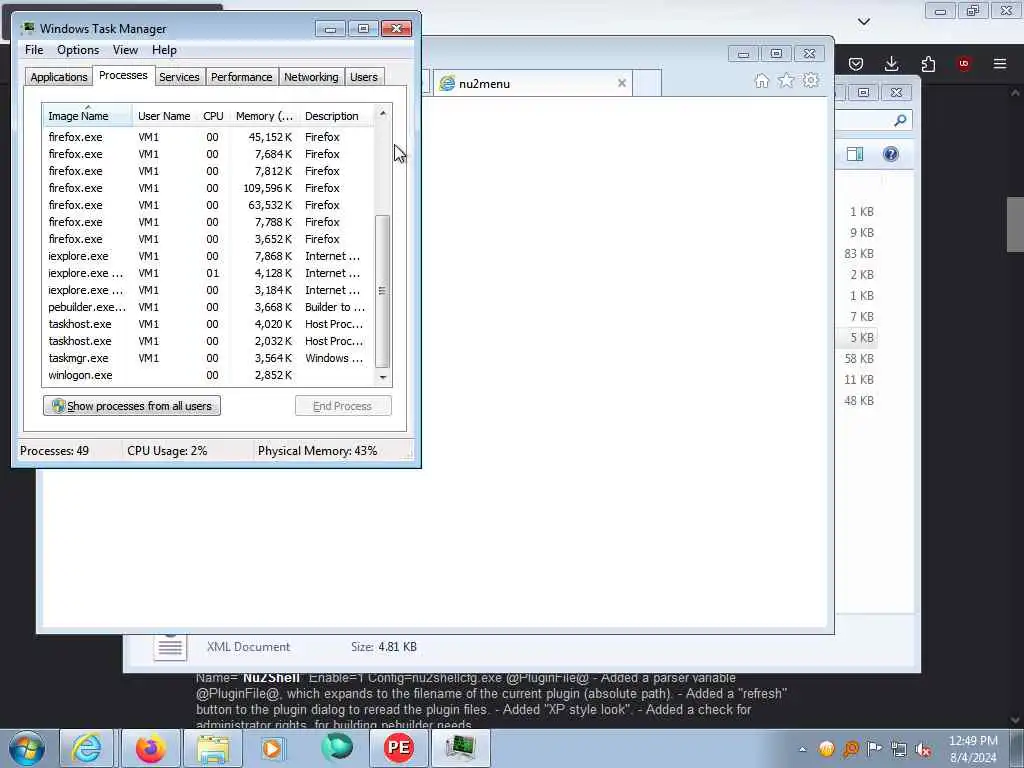This screenshot has height=768, width=1024.
Task: Open the Firefox Downloads panel
Action: click(x=891, y=64)
